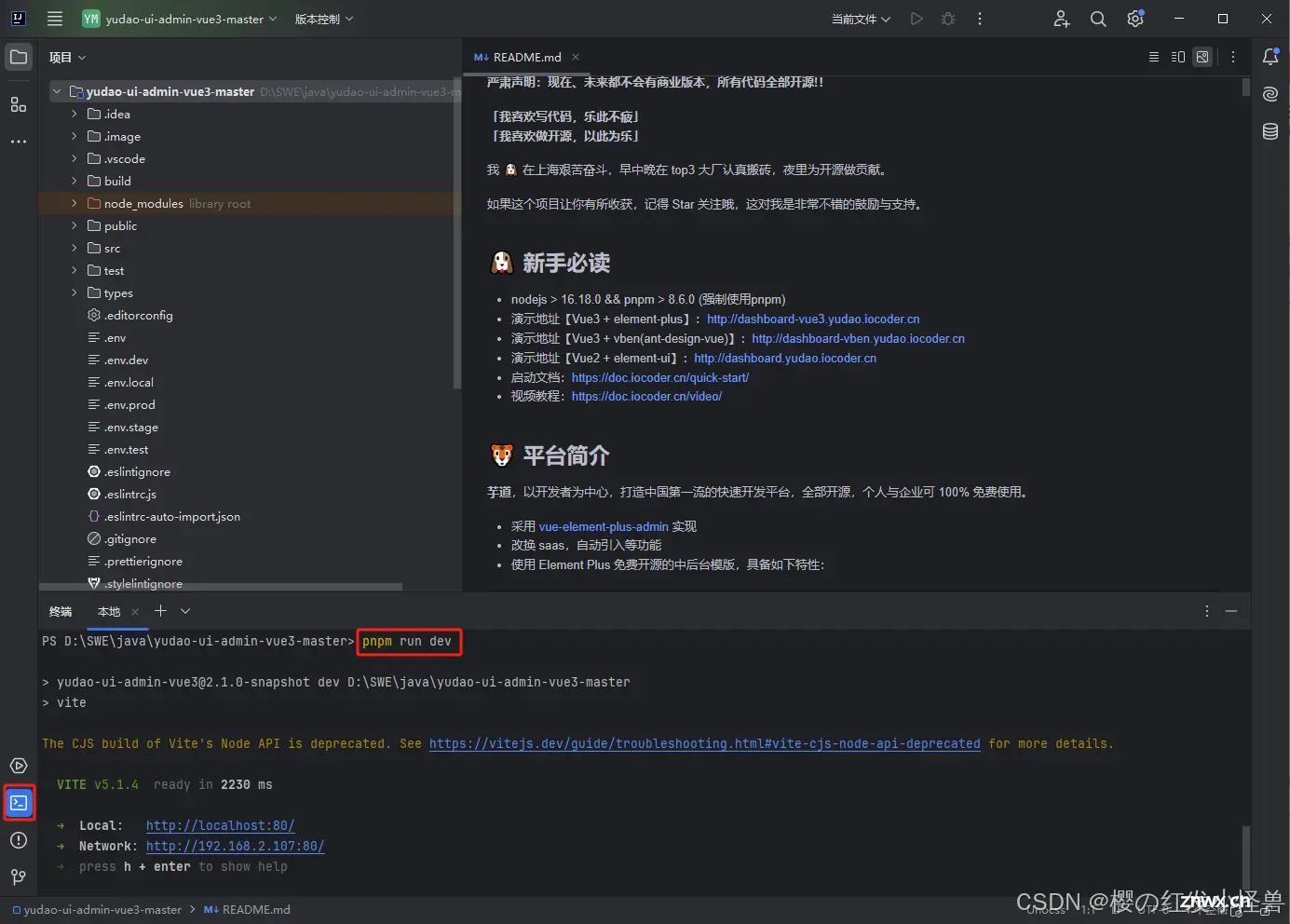Open the main hamburger menu
Viewport: 1290px width, 924px height.
(x=55, y=19)
